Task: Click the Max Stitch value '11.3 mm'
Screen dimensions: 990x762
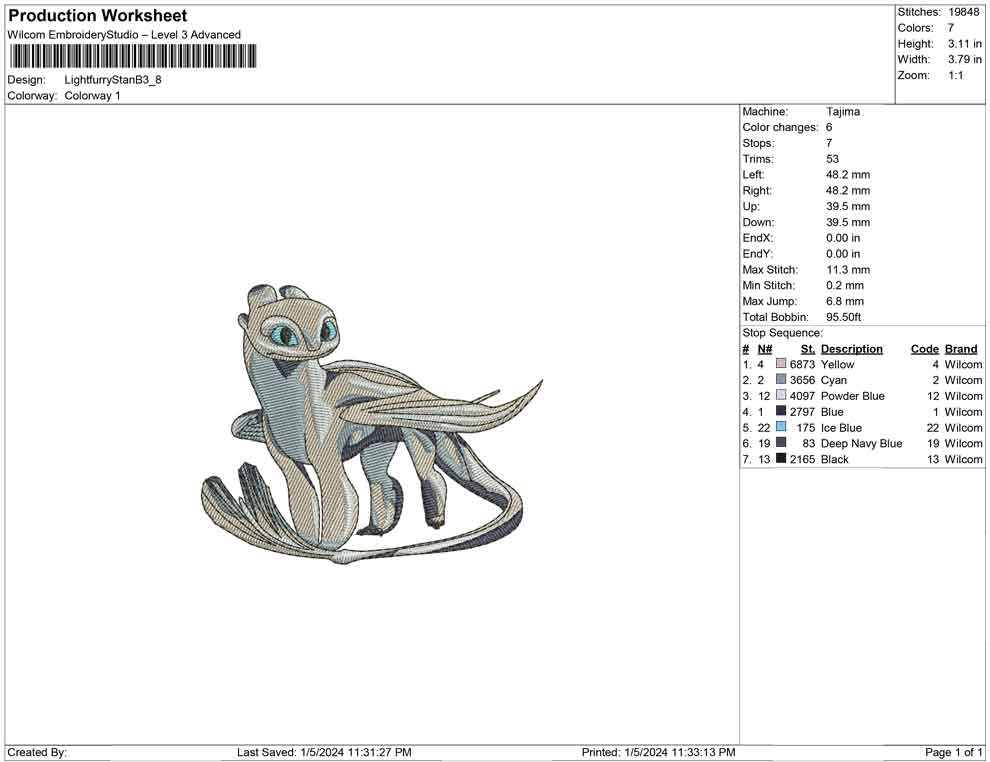Action: click(848, 270)
